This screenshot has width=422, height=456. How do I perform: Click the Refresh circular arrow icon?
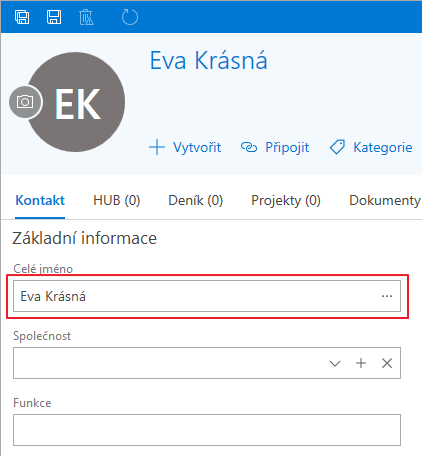click(130, 17)
